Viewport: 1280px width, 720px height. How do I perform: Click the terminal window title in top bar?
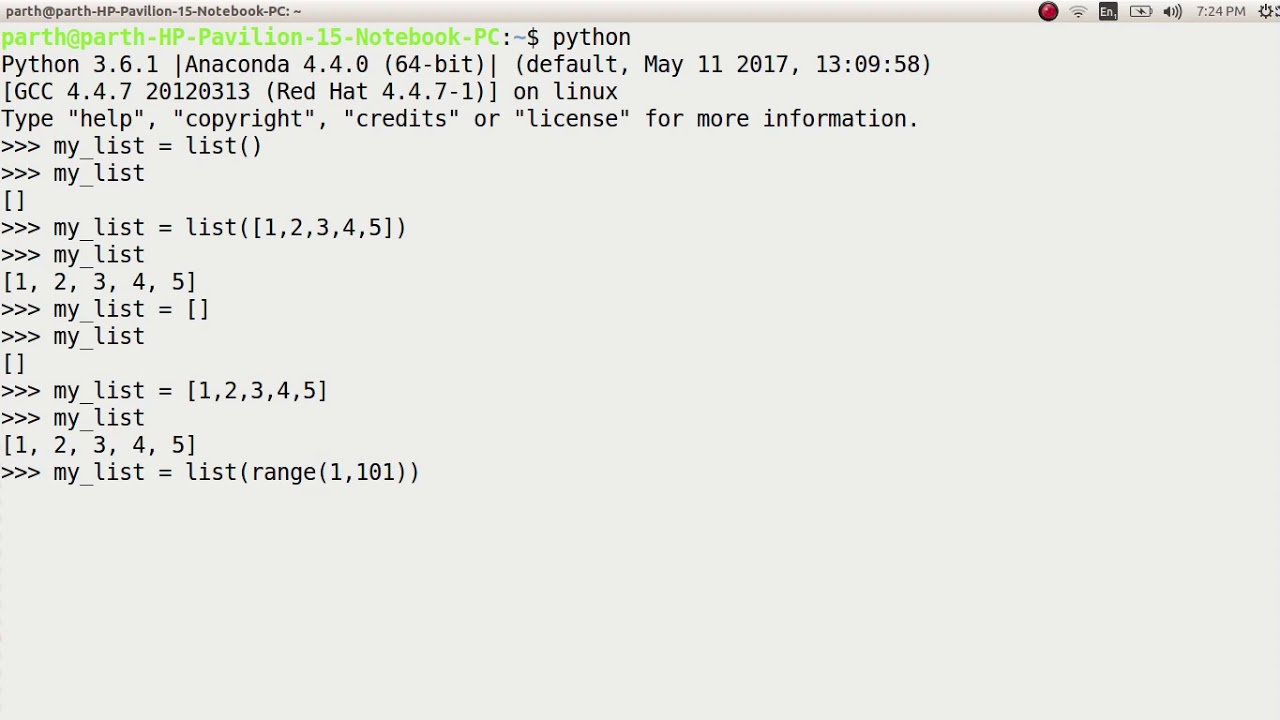point(153,11)
